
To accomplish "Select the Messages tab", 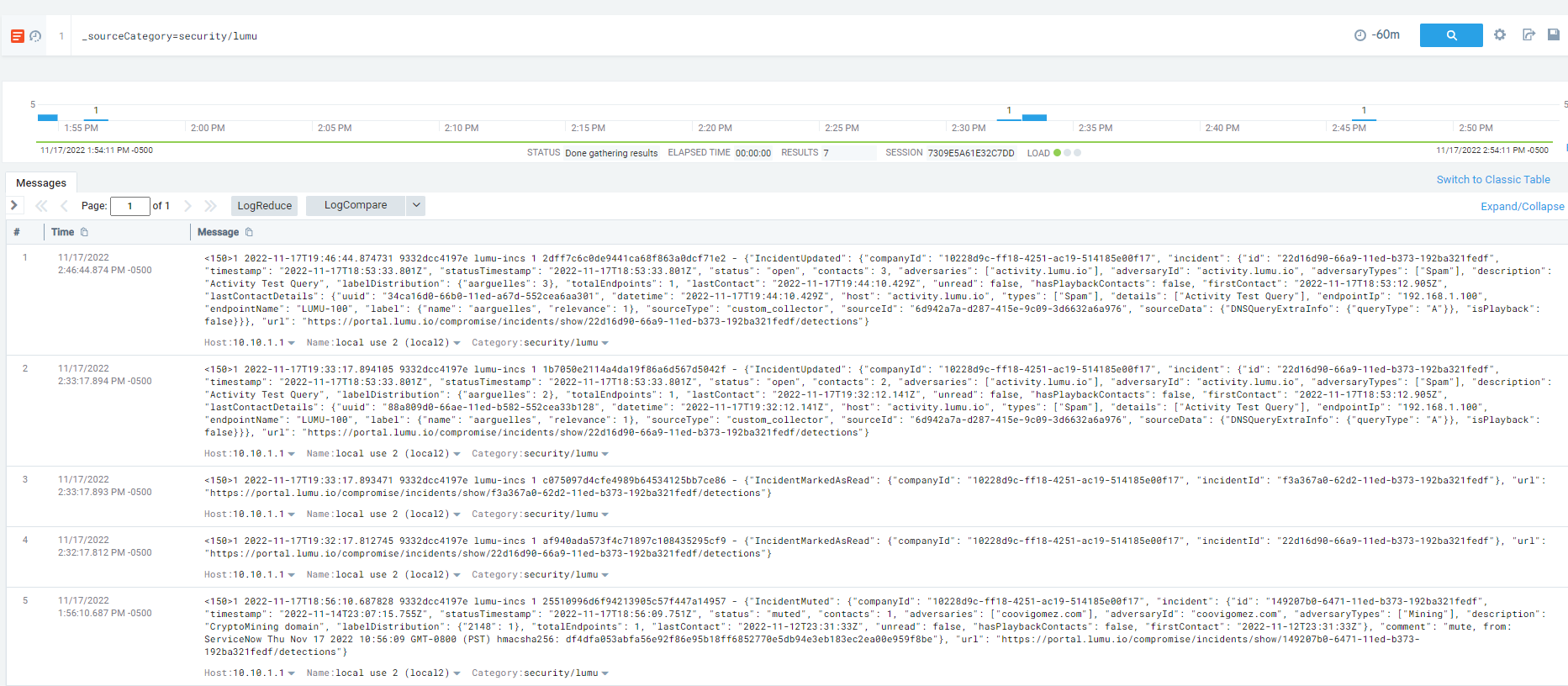I will click(x=41, y=183).
